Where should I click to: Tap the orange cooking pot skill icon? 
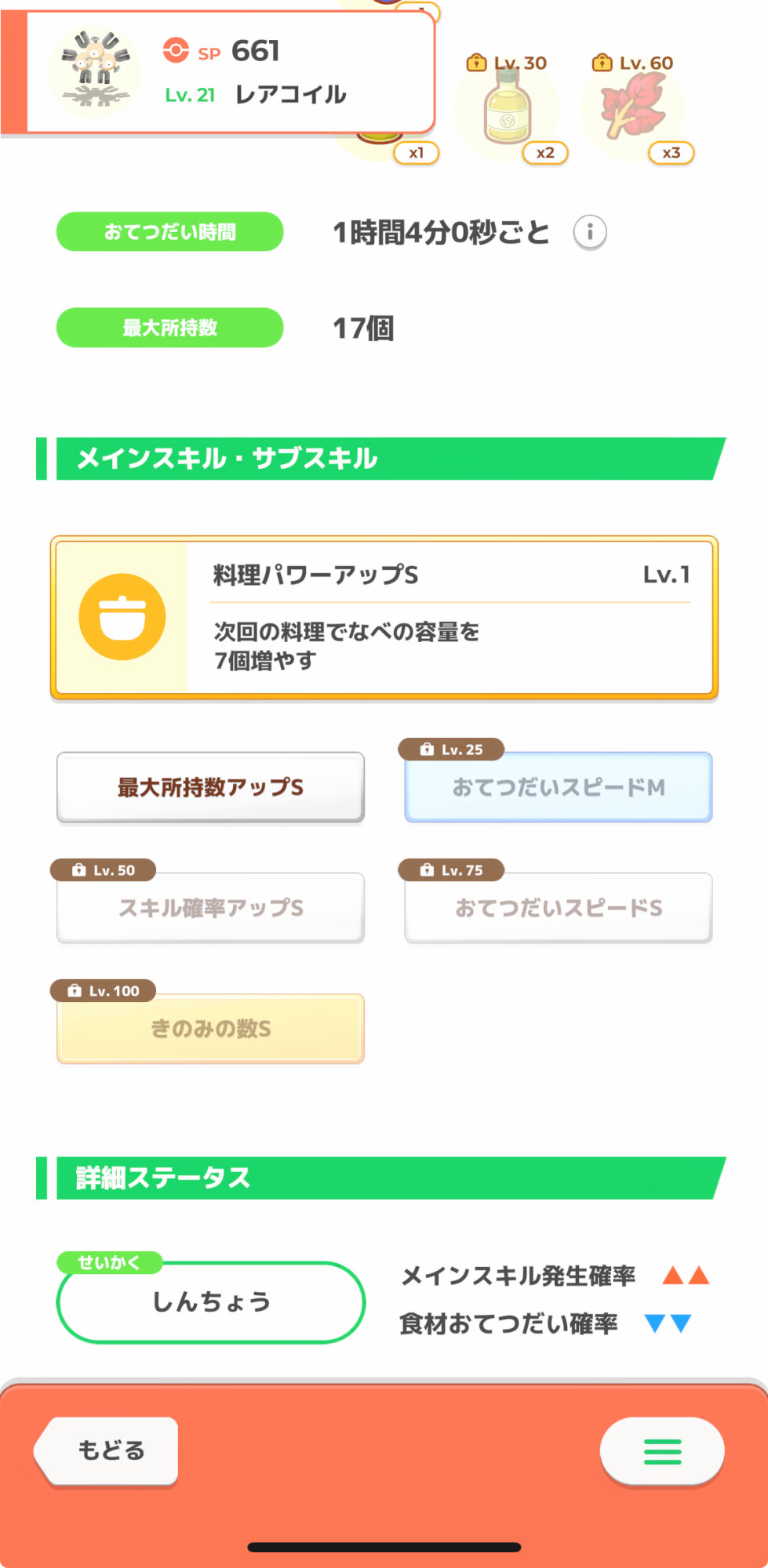click(x=122, y=617)
